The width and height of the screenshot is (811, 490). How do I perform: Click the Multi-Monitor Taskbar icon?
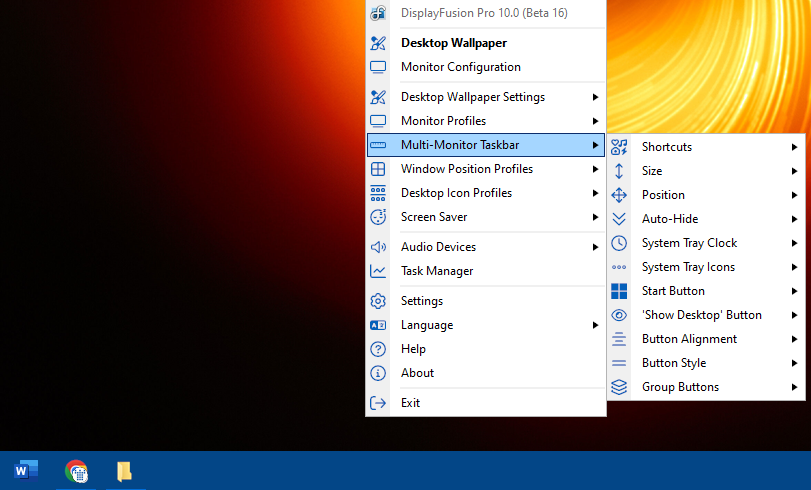(x=378, y=145)
